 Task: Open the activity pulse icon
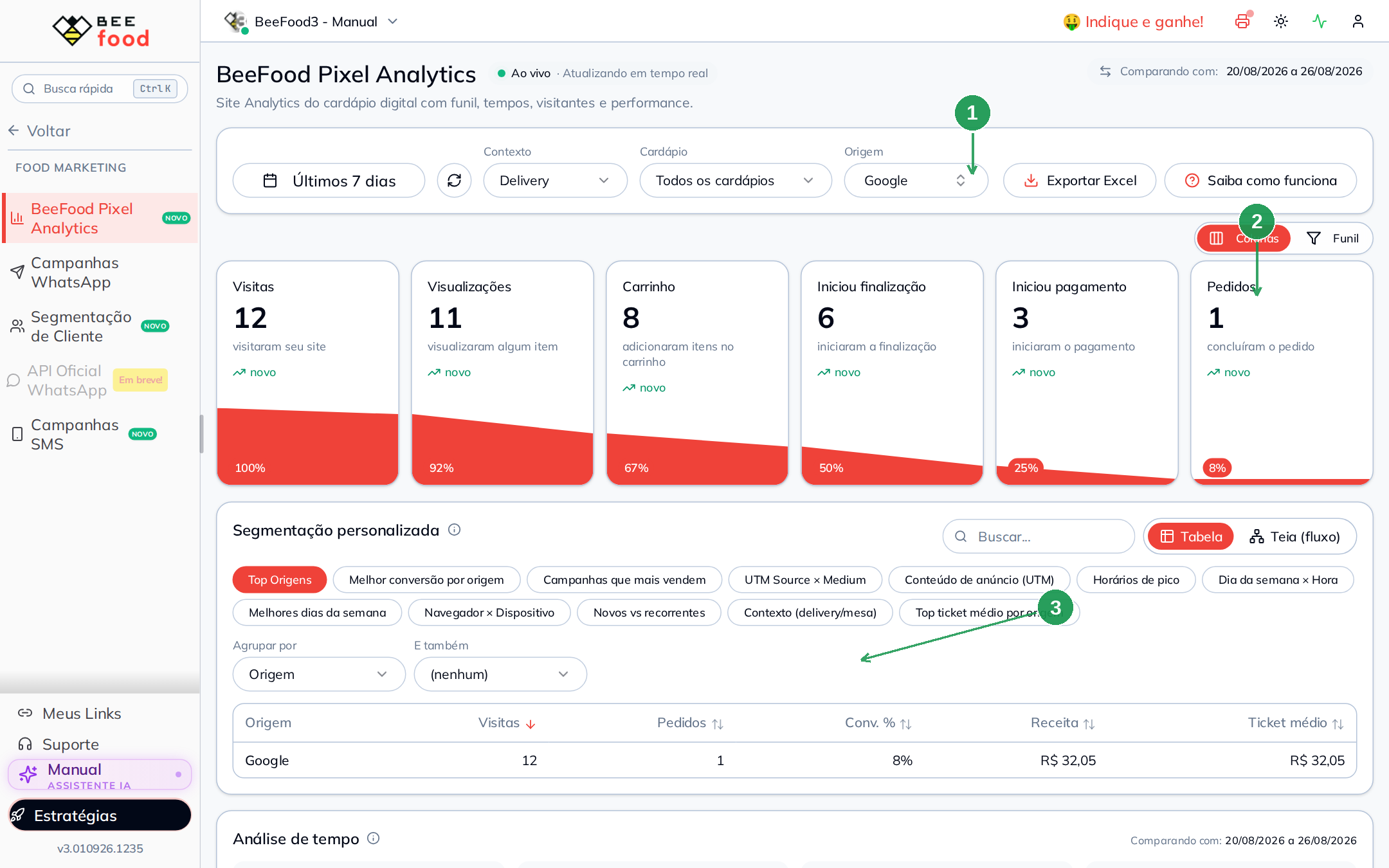tap(1320, 21)
